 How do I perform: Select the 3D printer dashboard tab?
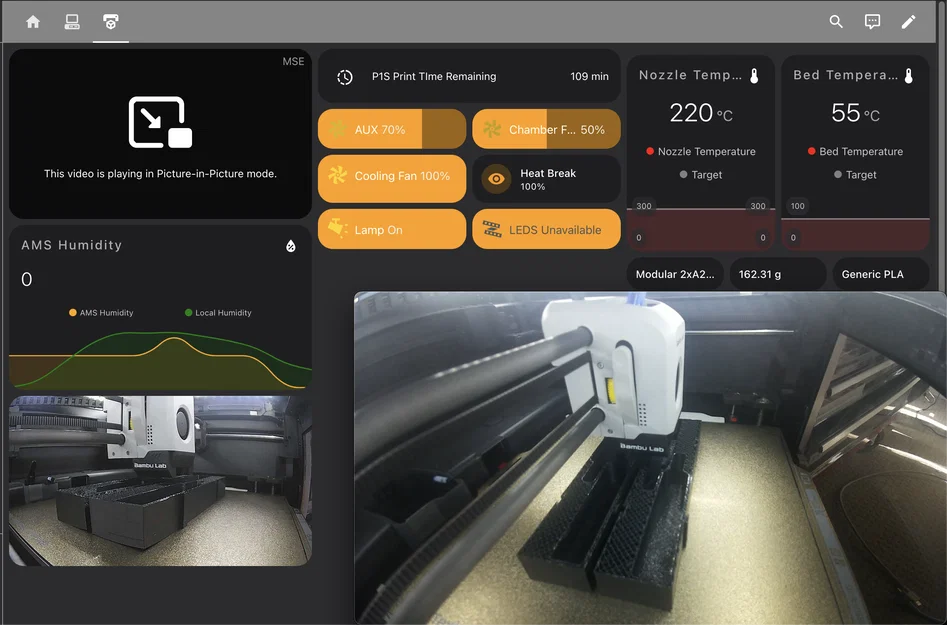[x=111, y=22]
